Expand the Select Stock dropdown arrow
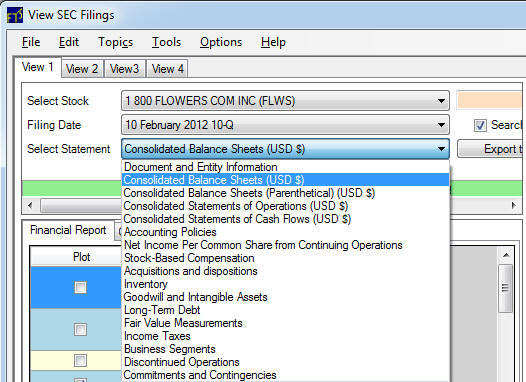This screenshot has width=526, height=382. point(441,101)
